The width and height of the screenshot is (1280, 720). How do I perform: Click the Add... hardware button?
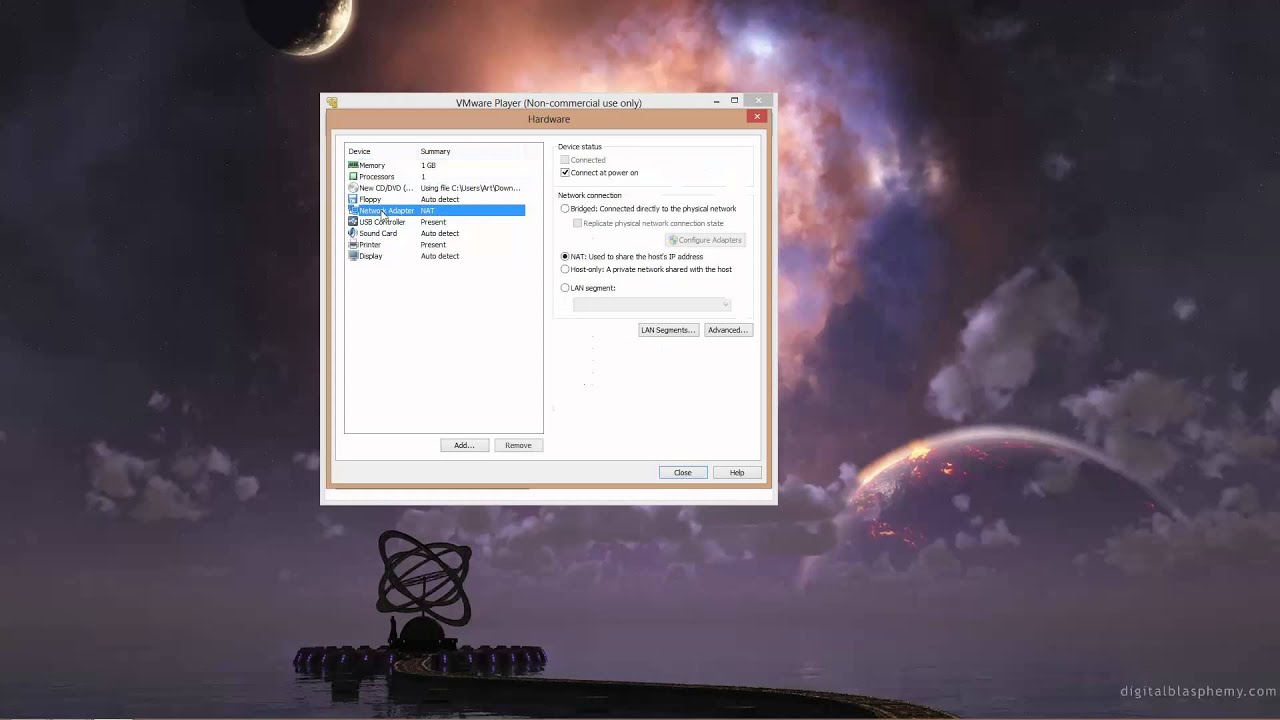pyautogui.click(x=464, y=445)
